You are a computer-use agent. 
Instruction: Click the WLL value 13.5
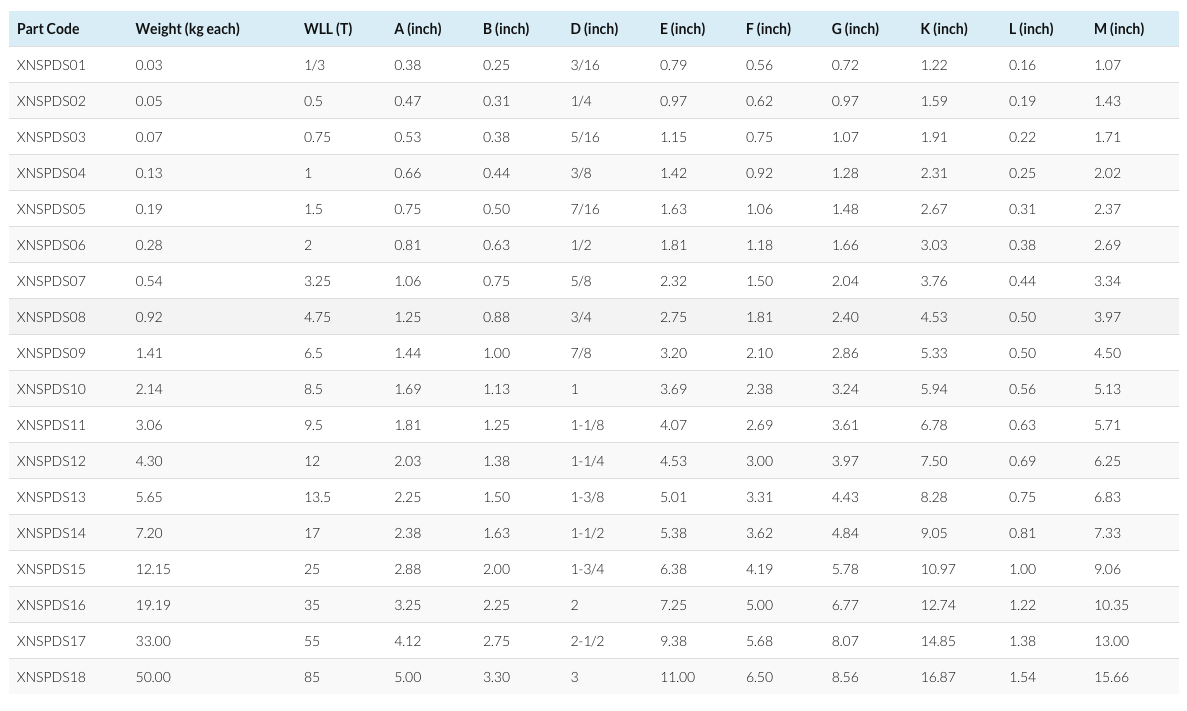(316, 497)
